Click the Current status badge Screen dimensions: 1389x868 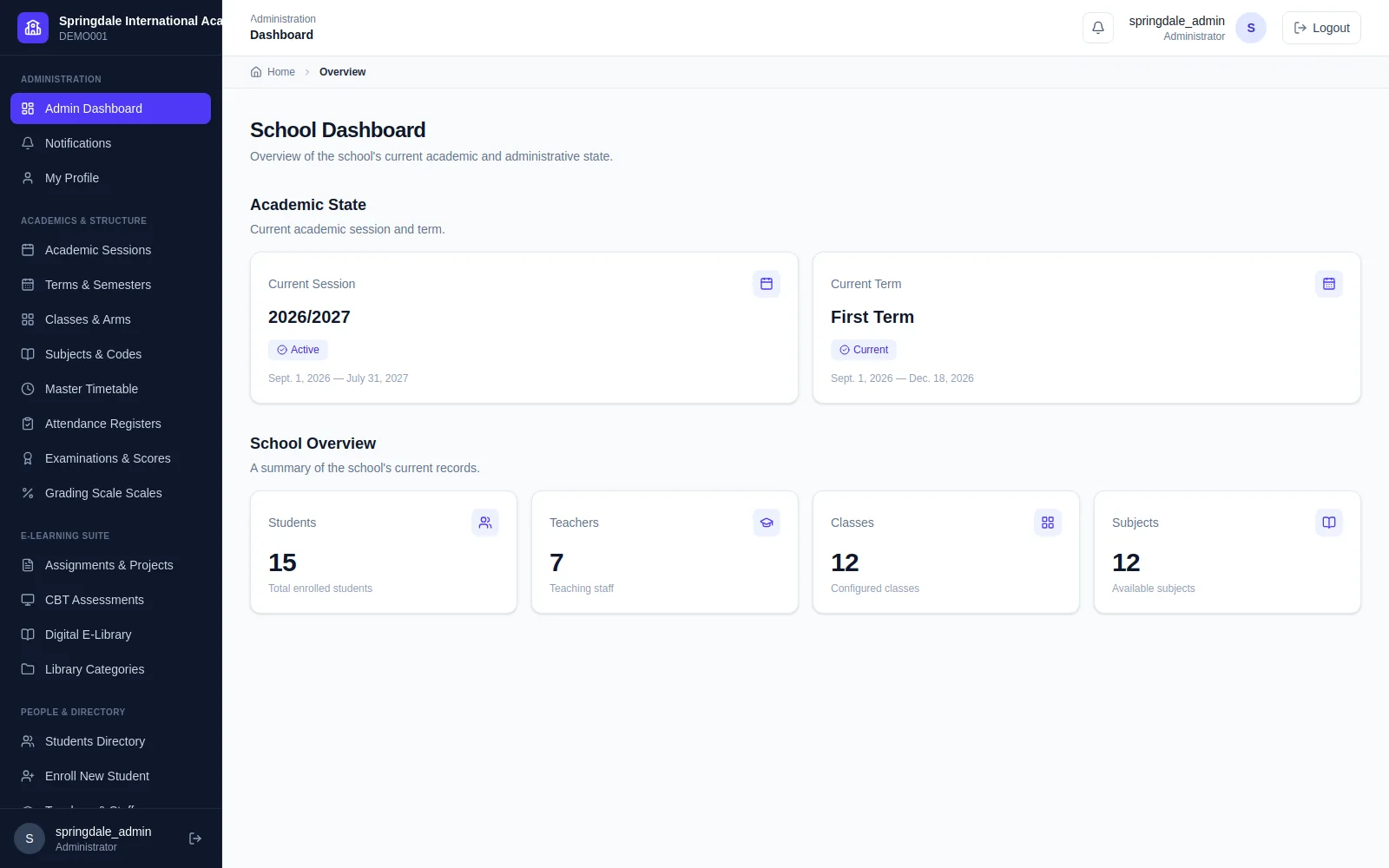pos(864,350)
